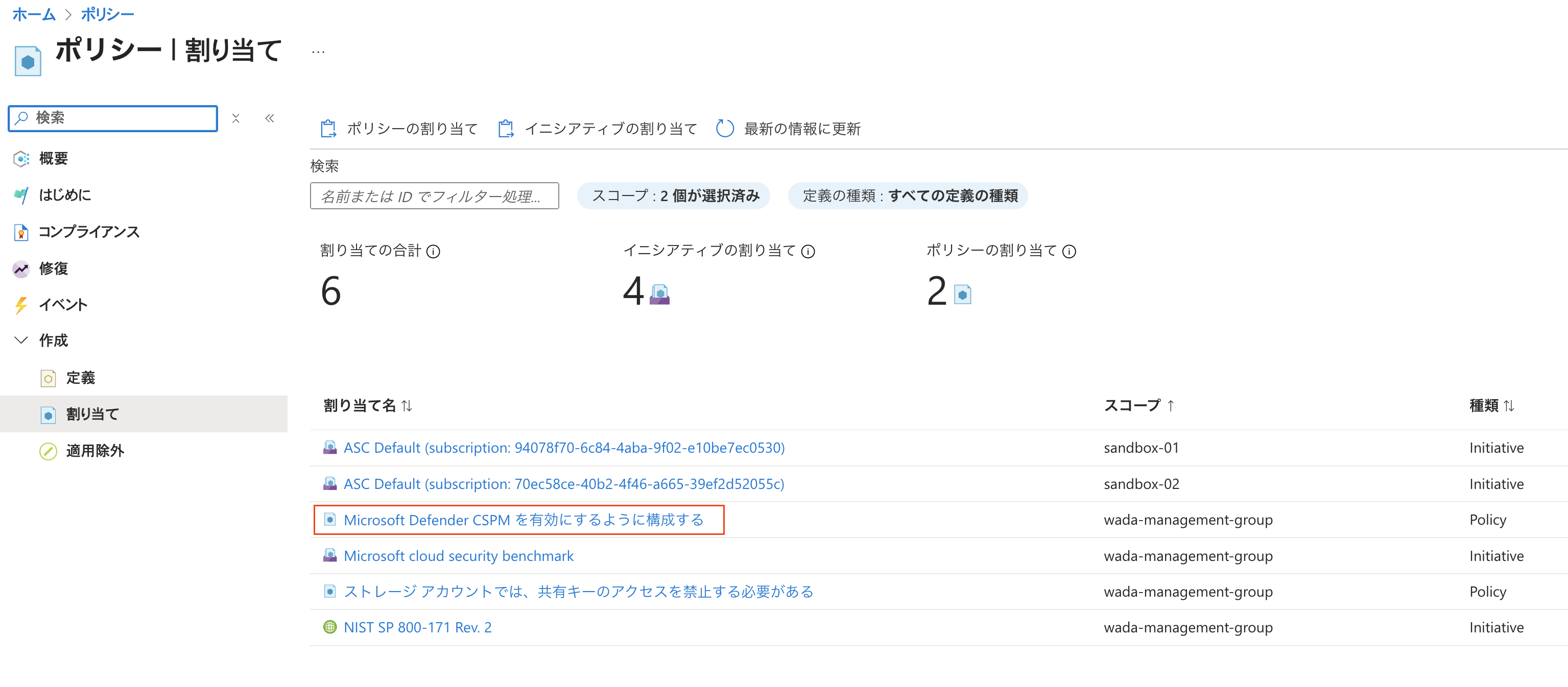
Task: Click the 修復 remediation icon
Action: click(21, 268)
